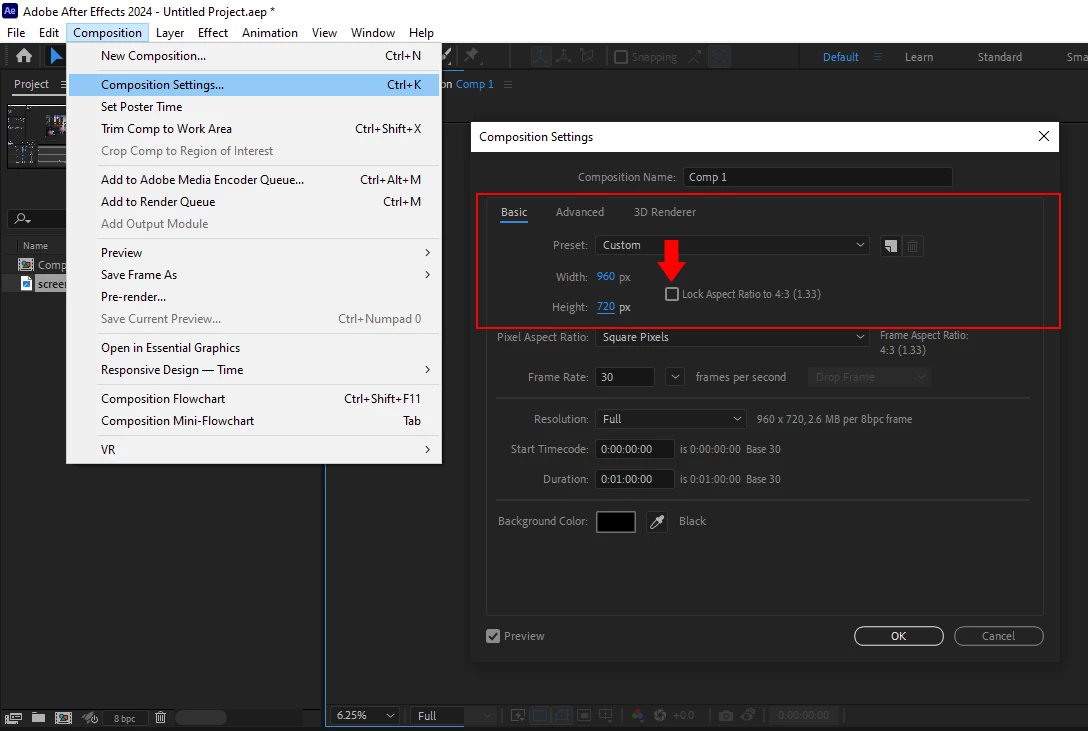Show channel and color management icon

click(637, 715)
